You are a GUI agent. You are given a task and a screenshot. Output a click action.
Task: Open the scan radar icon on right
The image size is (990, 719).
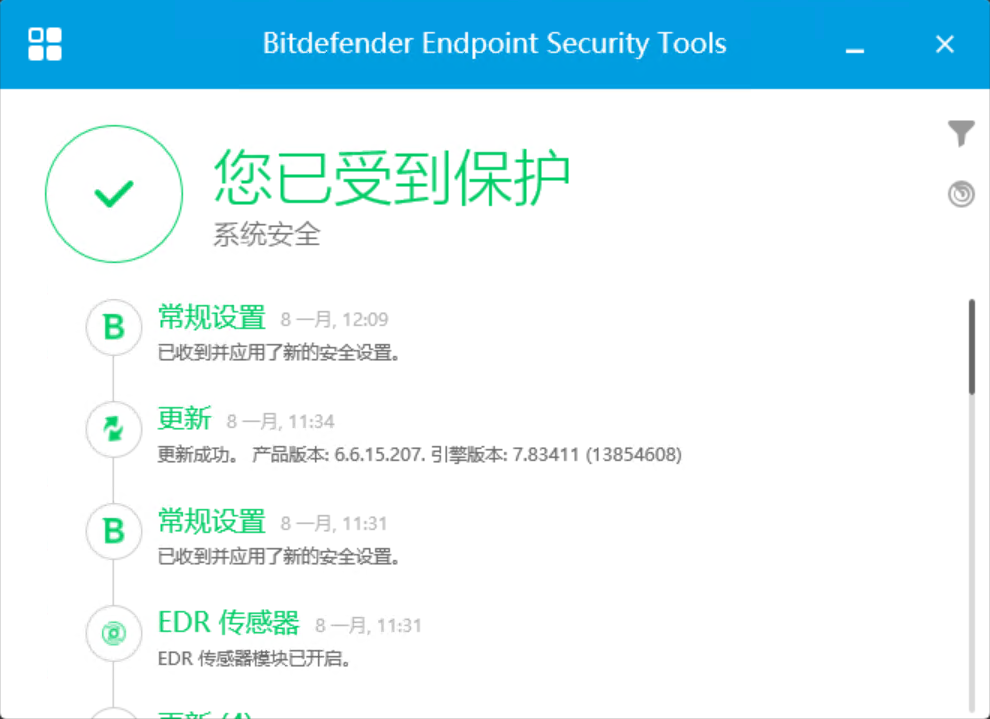tap(961, 194)
